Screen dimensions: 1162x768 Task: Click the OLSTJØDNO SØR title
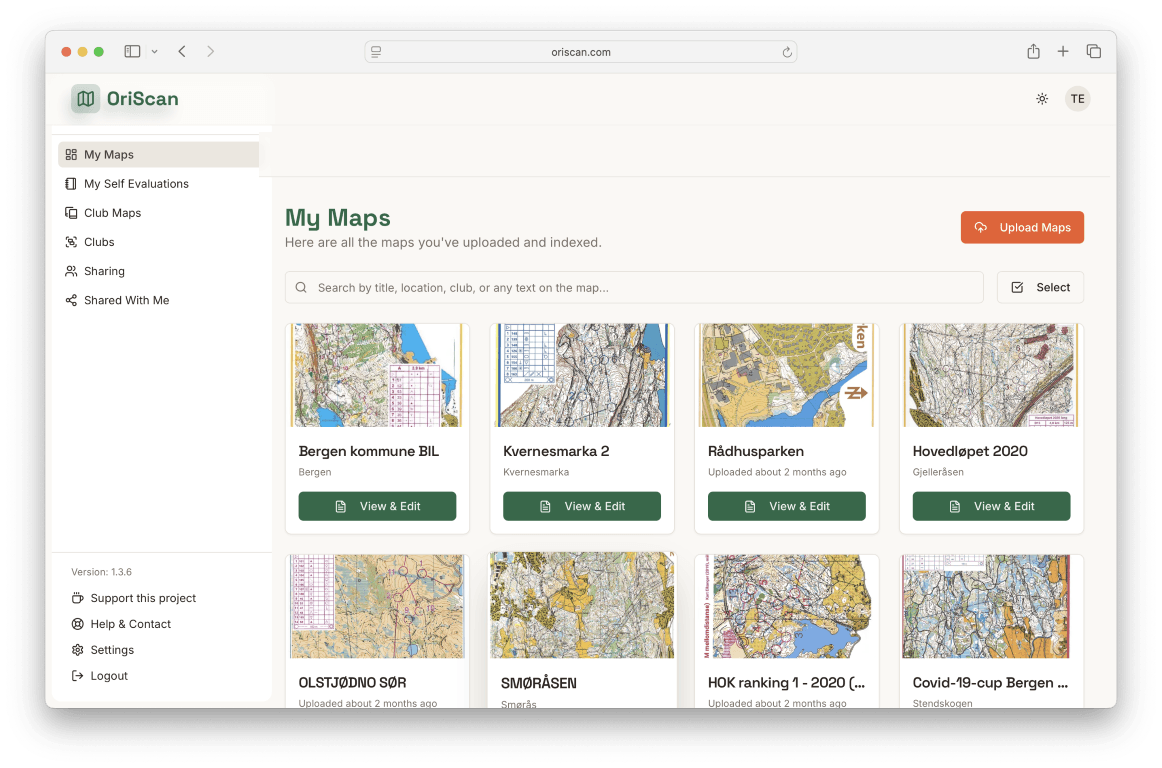click(352, 683)
